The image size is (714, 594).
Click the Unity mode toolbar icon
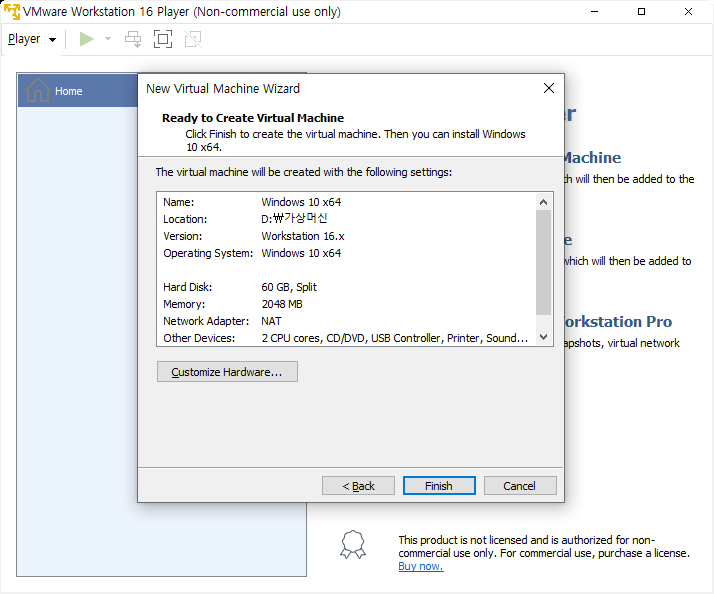point(193,39)
